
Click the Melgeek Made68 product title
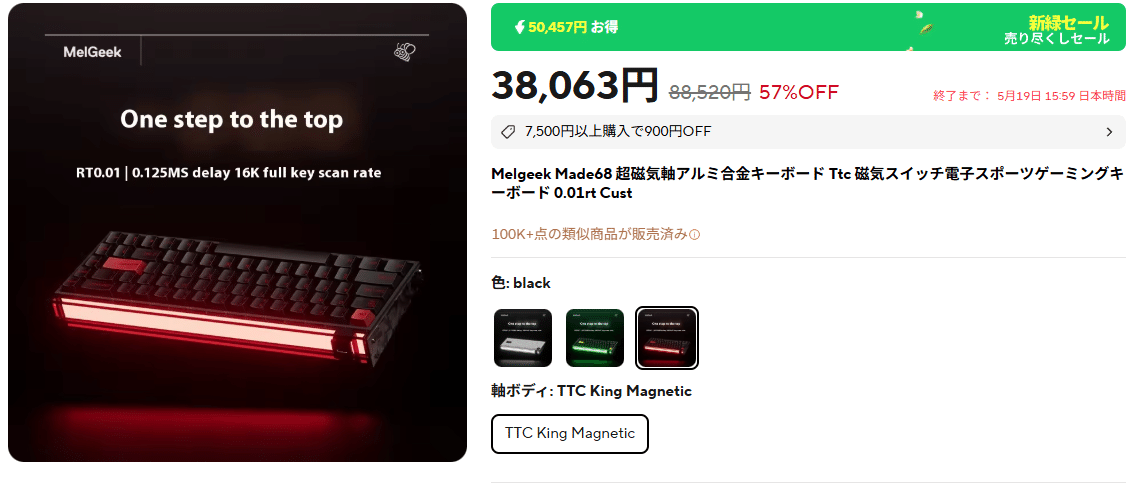point(807,183)
